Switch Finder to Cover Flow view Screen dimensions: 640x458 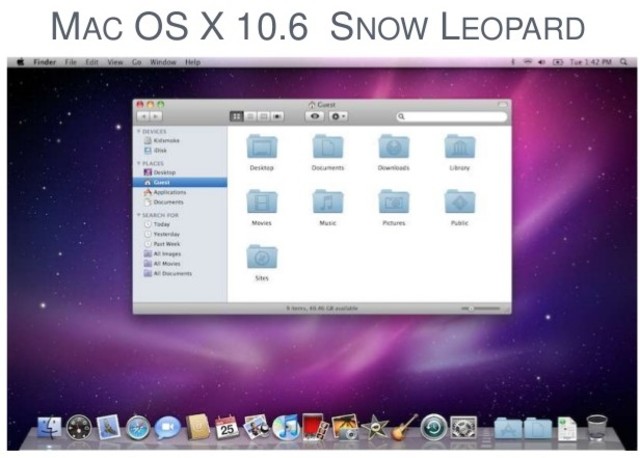click(x=277, y=117)
